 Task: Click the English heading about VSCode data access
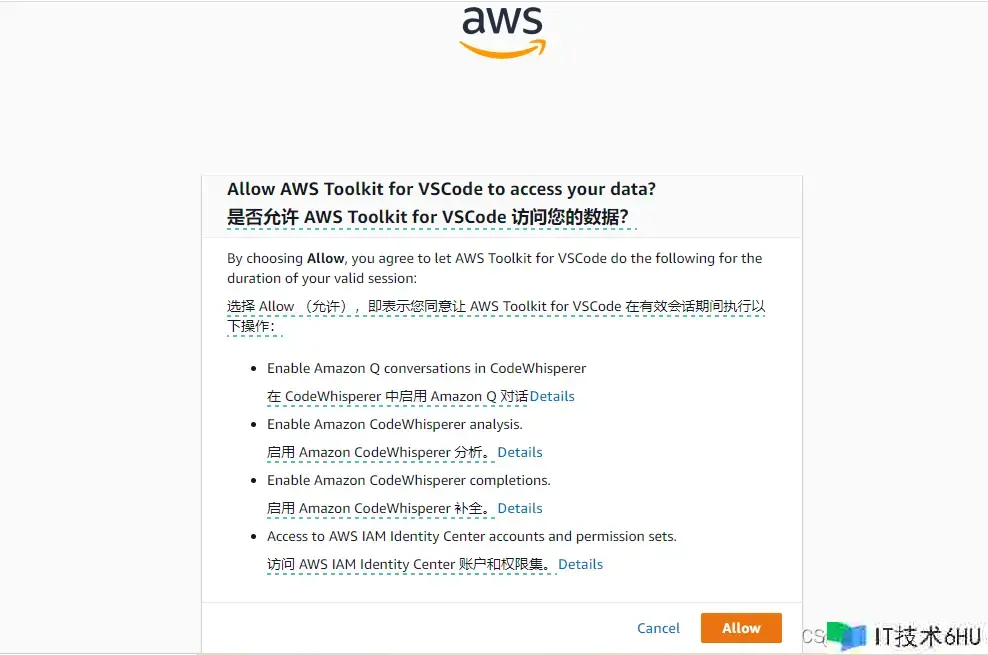point(441,189)
